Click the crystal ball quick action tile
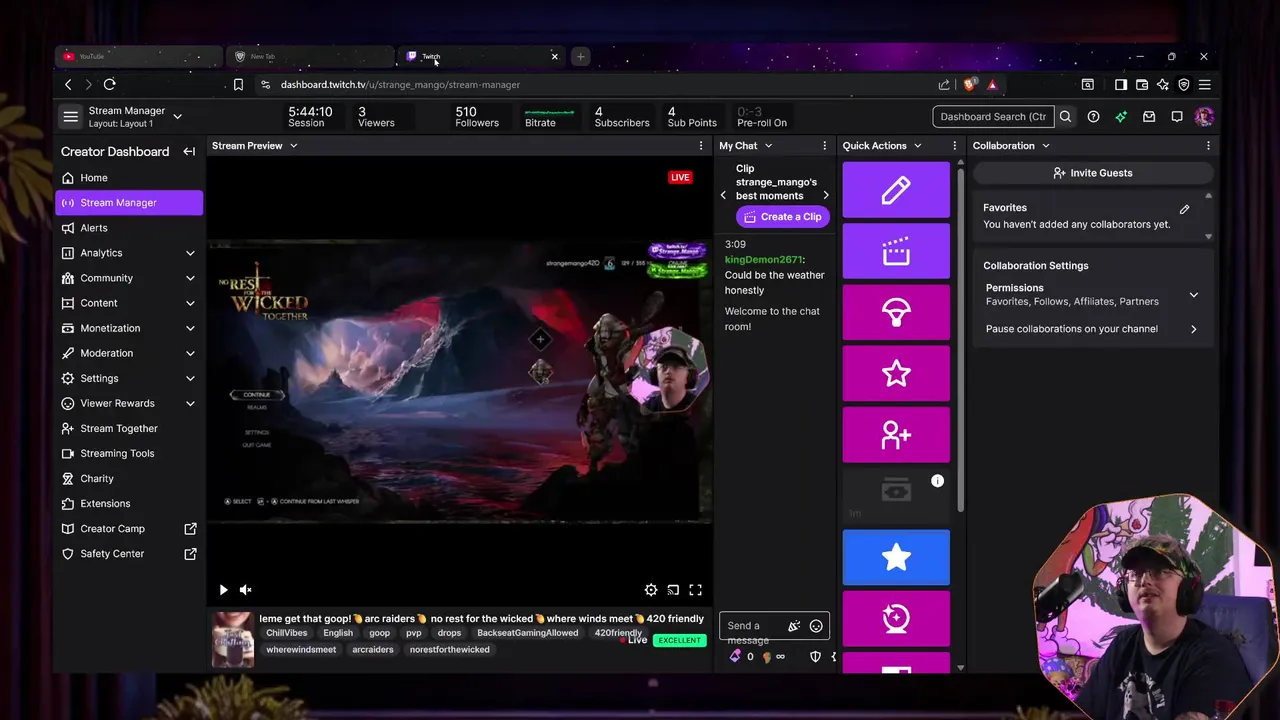 pos(896,618)
